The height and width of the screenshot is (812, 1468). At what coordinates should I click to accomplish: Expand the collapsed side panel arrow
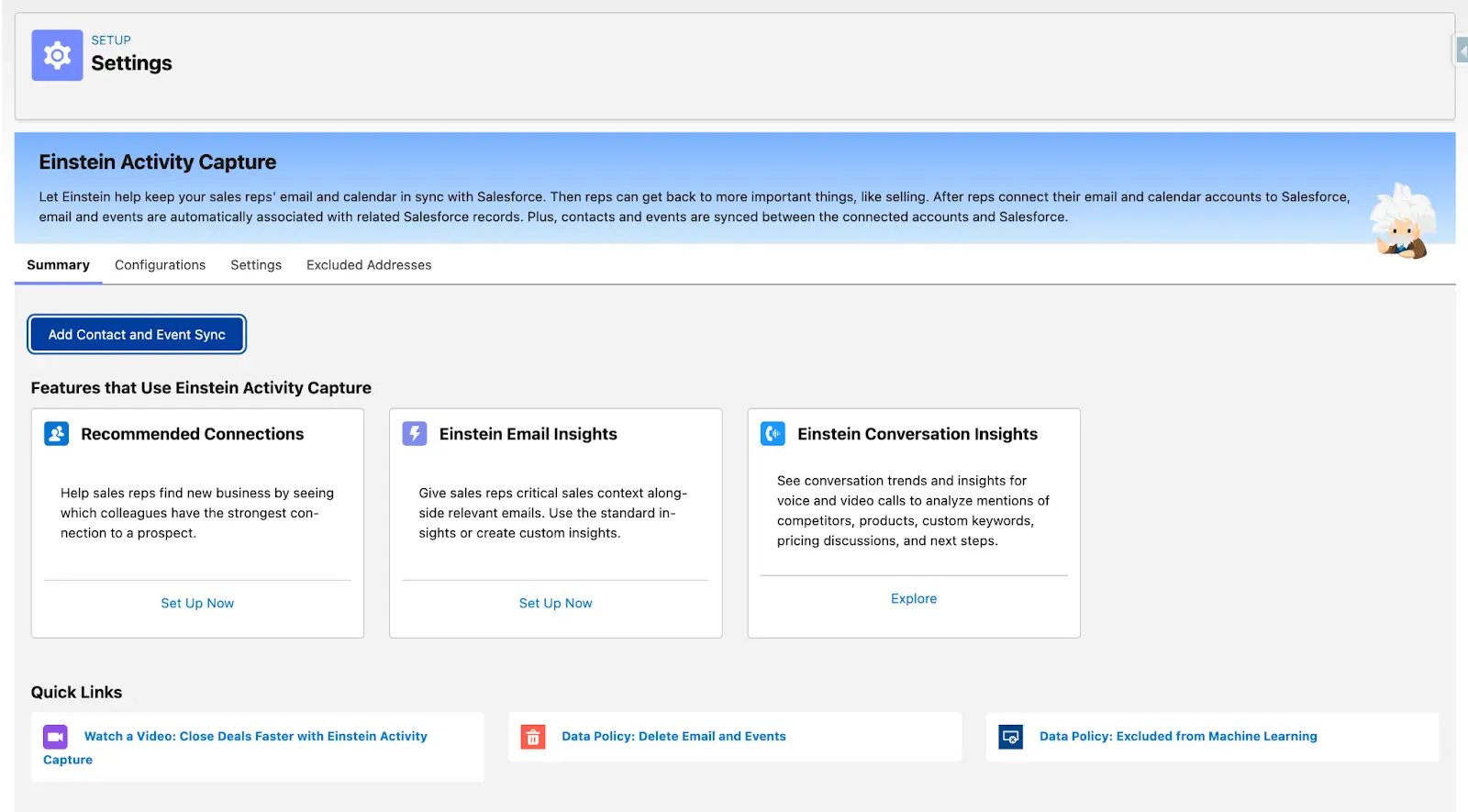click(1462, 50)
